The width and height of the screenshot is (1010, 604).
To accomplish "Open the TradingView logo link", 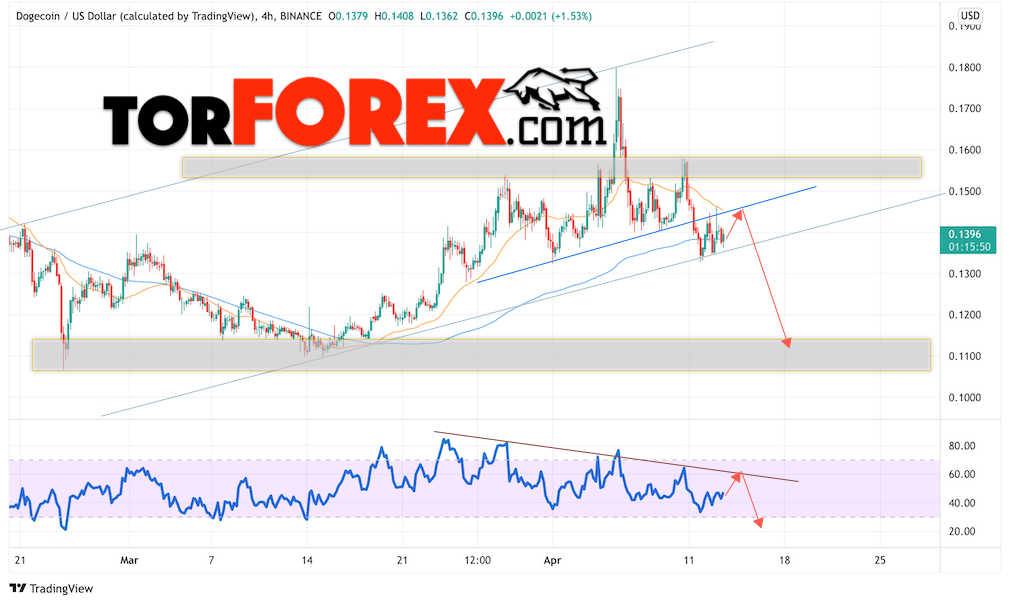I will 52,588.
